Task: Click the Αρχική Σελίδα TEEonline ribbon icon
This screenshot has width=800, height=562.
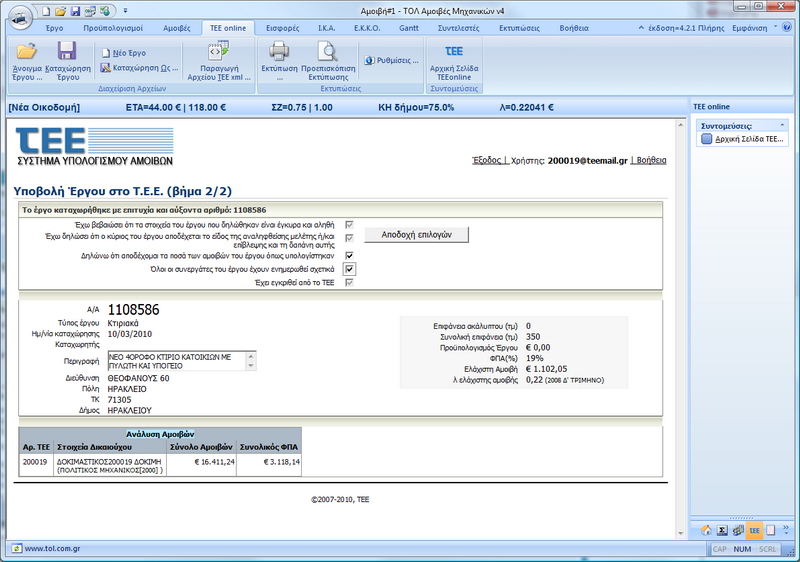Action: point(453,52)
